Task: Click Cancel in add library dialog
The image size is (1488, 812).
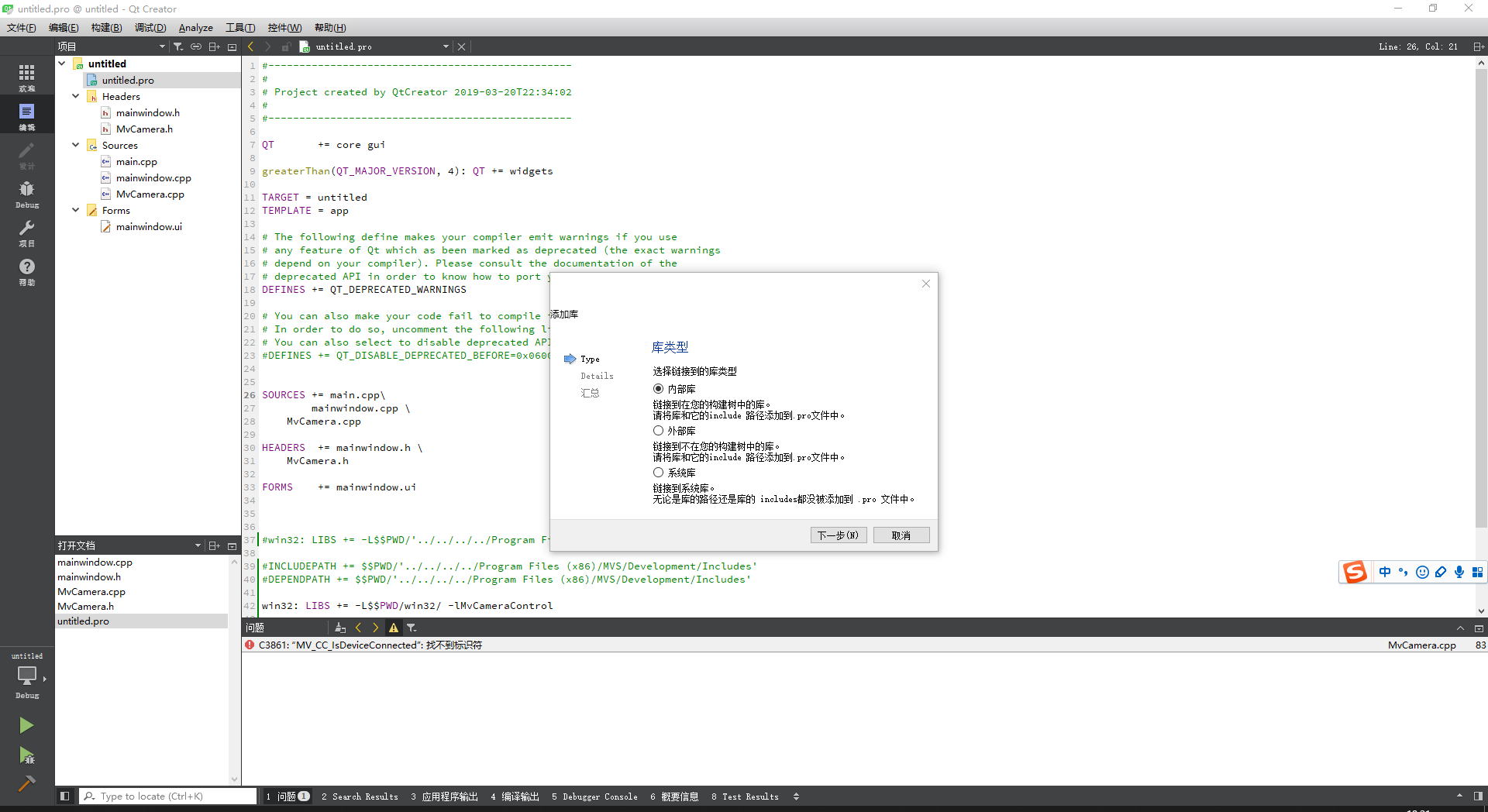Action: point(901,535)
